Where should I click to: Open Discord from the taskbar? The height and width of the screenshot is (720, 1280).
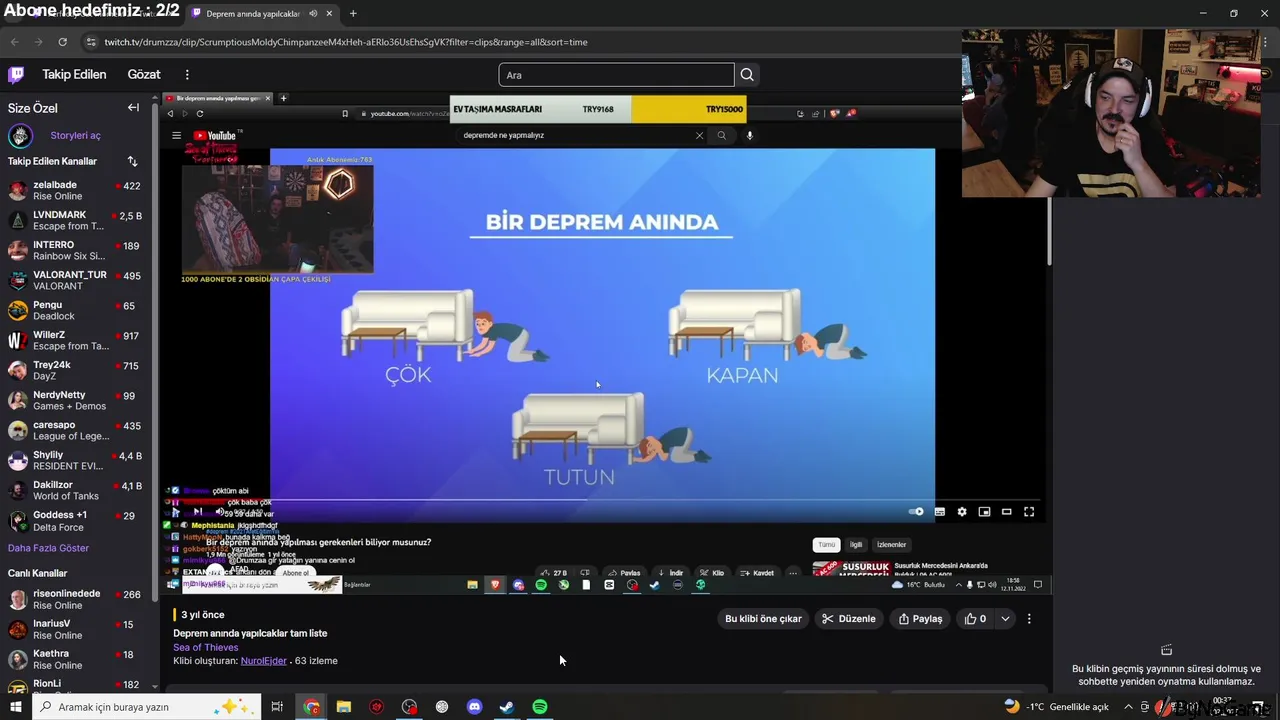point(474,707)
